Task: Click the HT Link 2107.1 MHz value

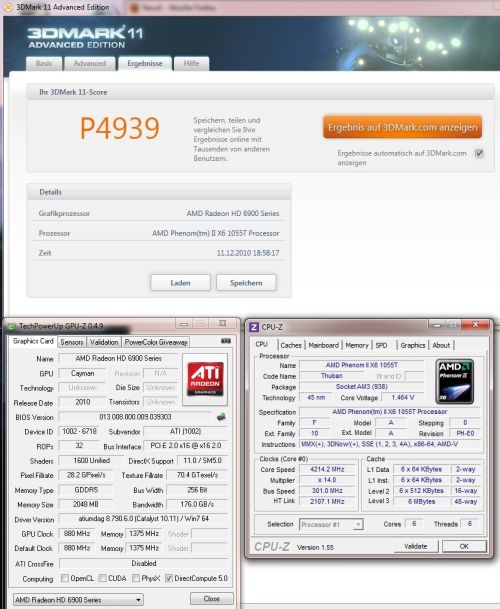Action: tap(328, 501)
